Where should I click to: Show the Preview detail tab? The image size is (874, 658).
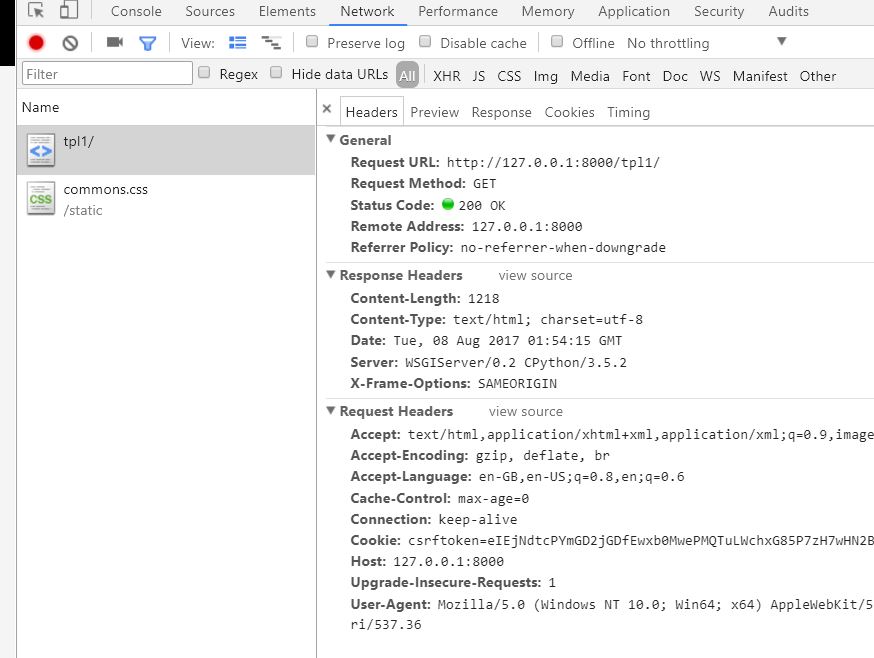pyautogui.click(x=434, y=112)
